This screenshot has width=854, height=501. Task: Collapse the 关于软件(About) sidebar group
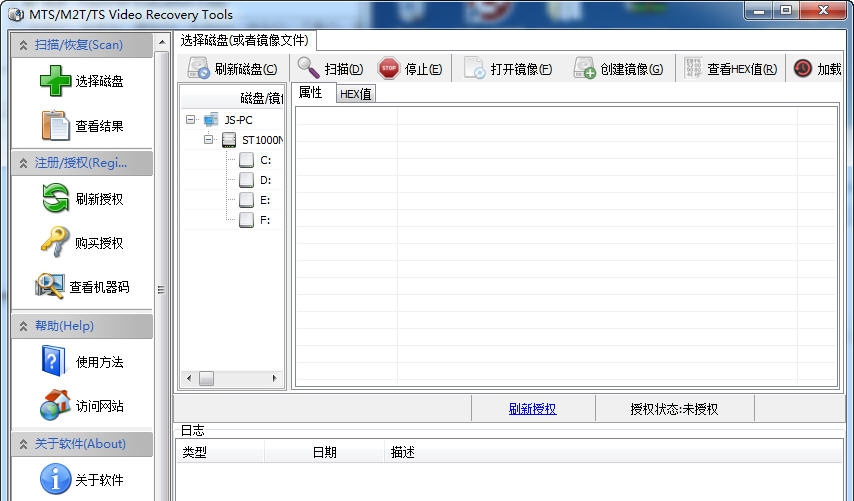point(23,444)
